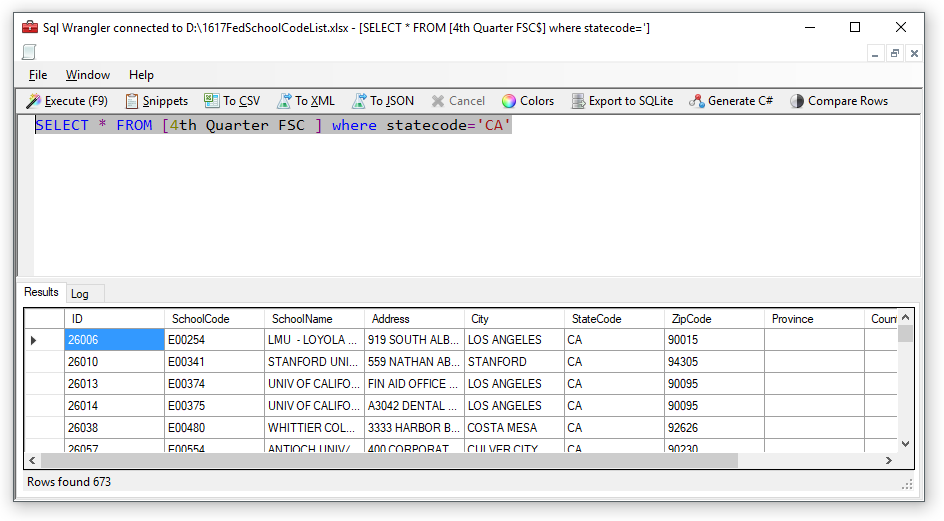Select the row header with current-row arrow
944x521 pixels.
point(45,340)
